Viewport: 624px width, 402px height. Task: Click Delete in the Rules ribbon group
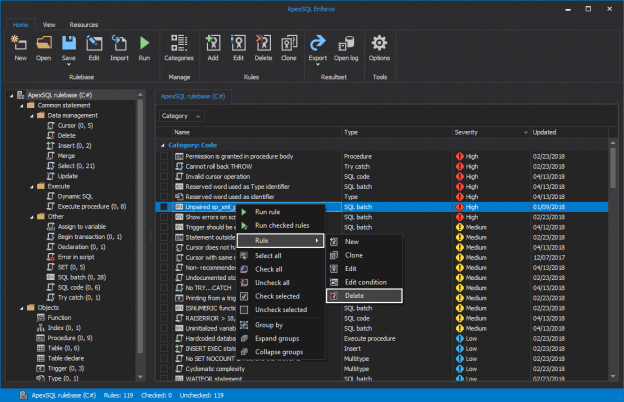click(x=263, y=47)
